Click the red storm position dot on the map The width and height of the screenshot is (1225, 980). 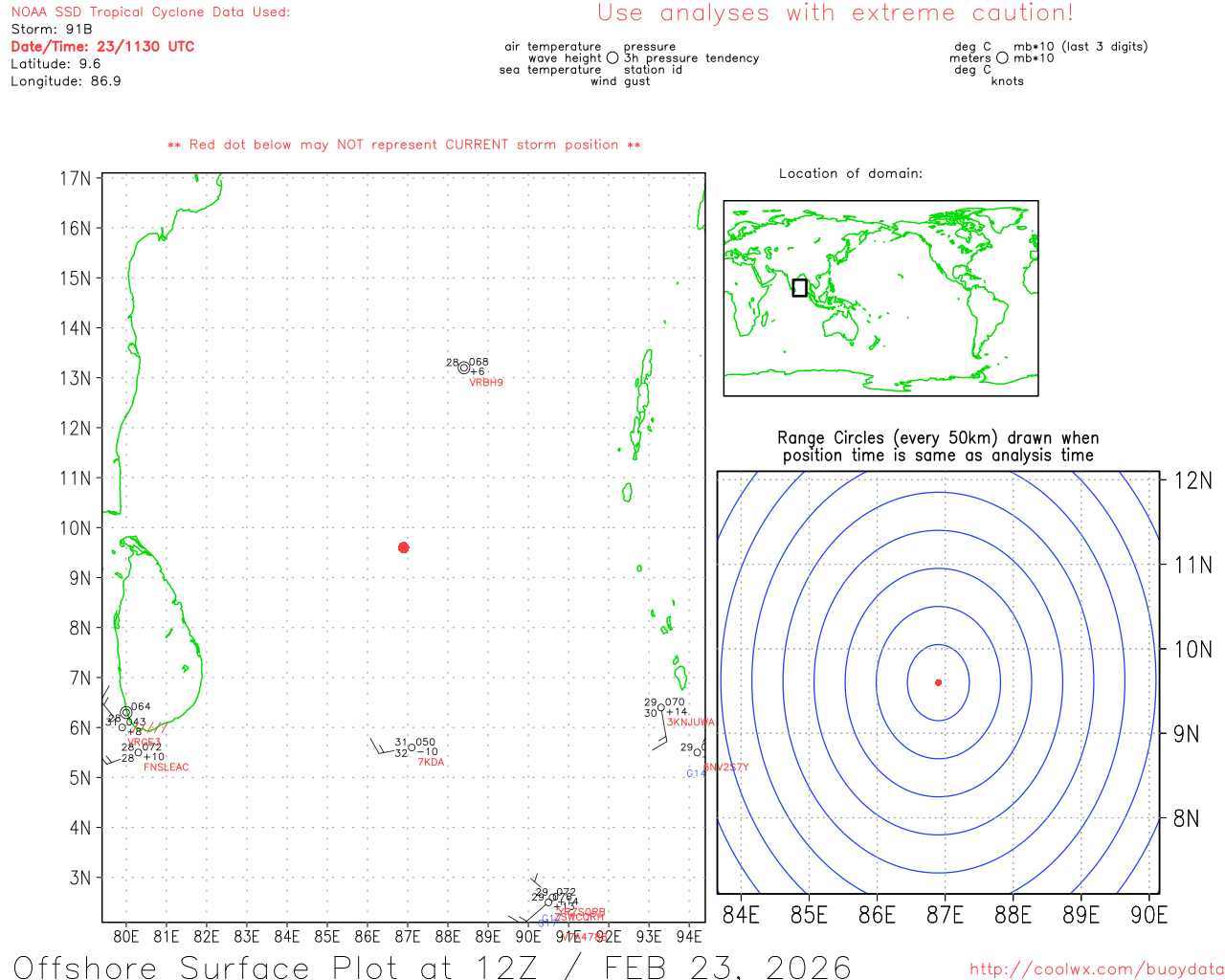(404, 547)
